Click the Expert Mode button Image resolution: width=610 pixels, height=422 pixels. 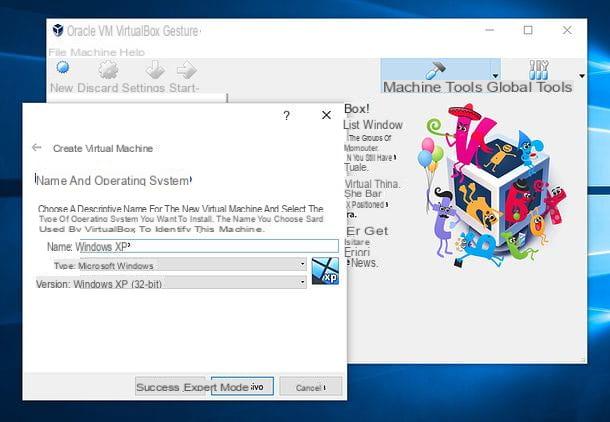(242, 387)
